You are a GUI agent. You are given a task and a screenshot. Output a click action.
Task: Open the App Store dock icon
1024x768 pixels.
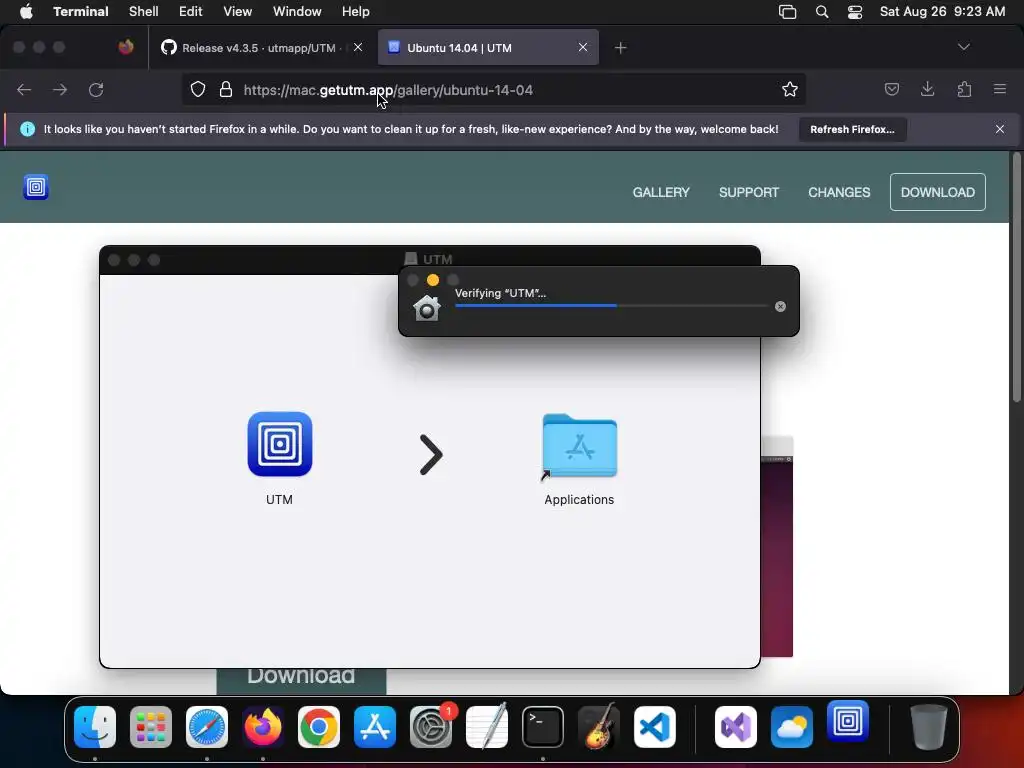point(375,727)
